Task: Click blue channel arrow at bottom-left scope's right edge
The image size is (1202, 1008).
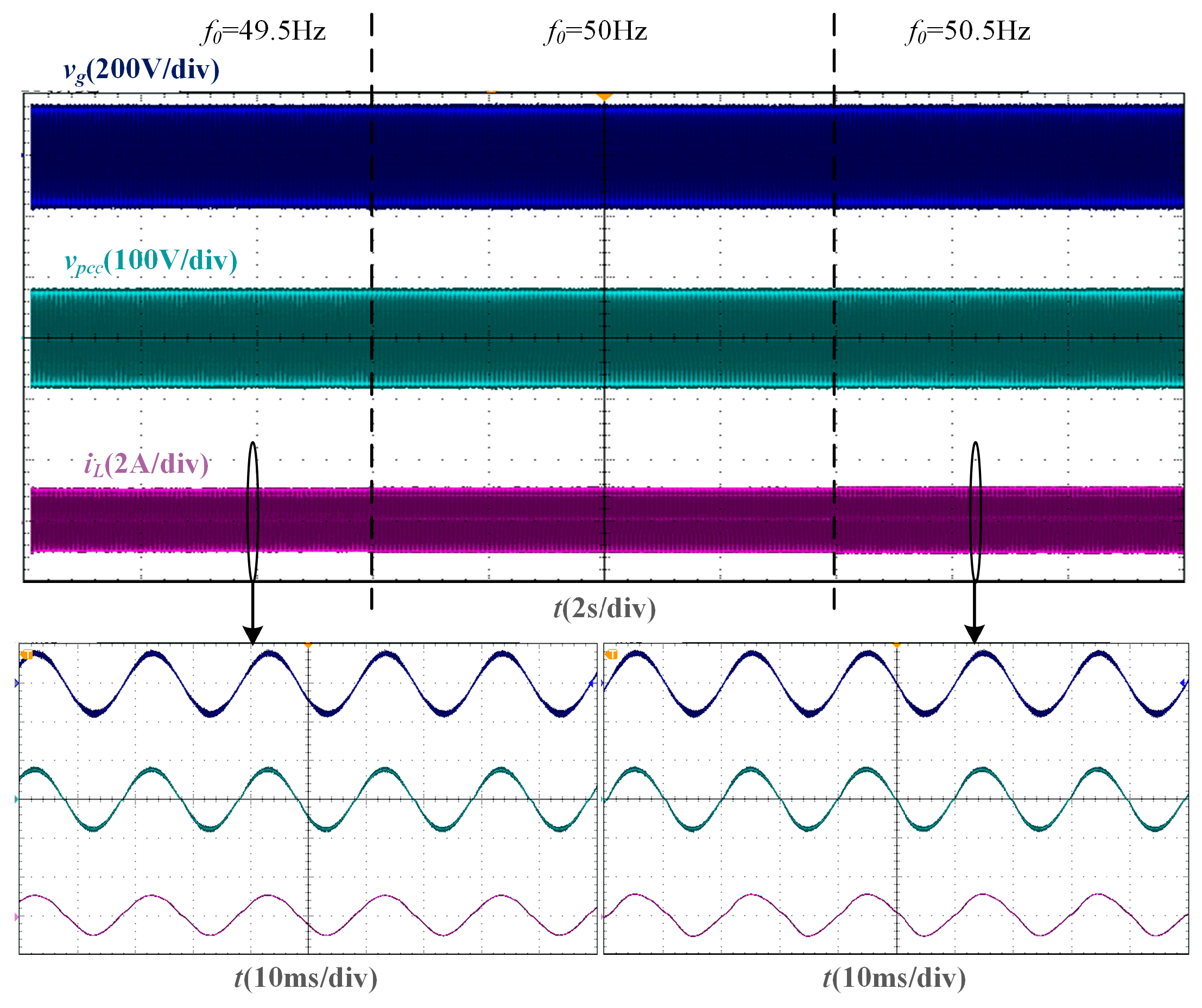Action: (x=592, y=682)
